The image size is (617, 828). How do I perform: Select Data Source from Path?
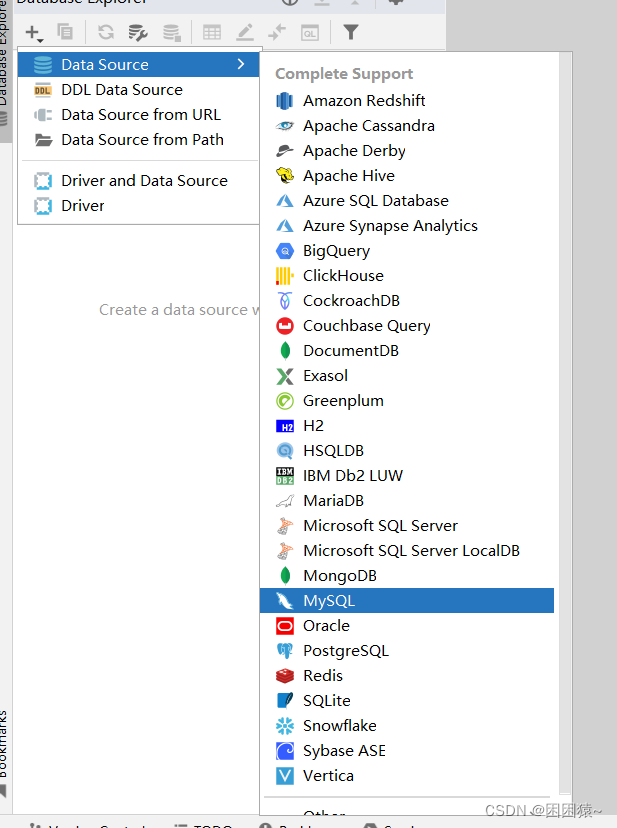tap(138, 139)
